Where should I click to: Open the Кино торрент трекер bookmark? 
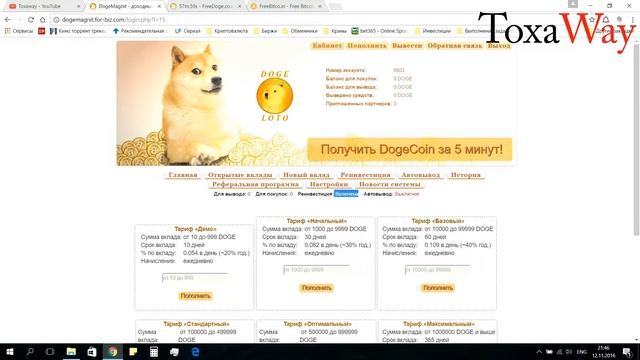tap(78, 31)
